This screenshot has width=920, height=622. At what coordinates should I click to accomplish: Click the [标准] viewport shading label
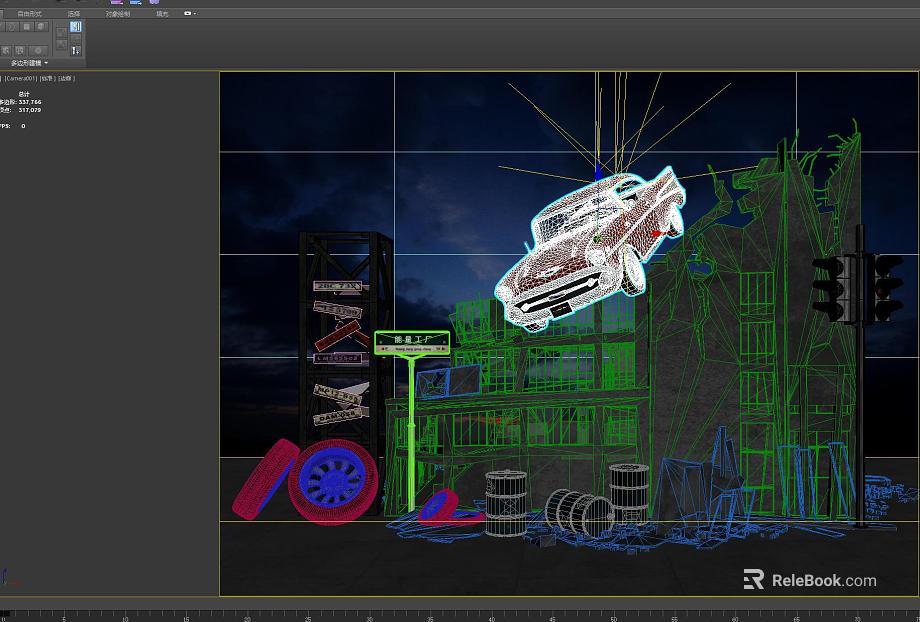pos(46,78)
